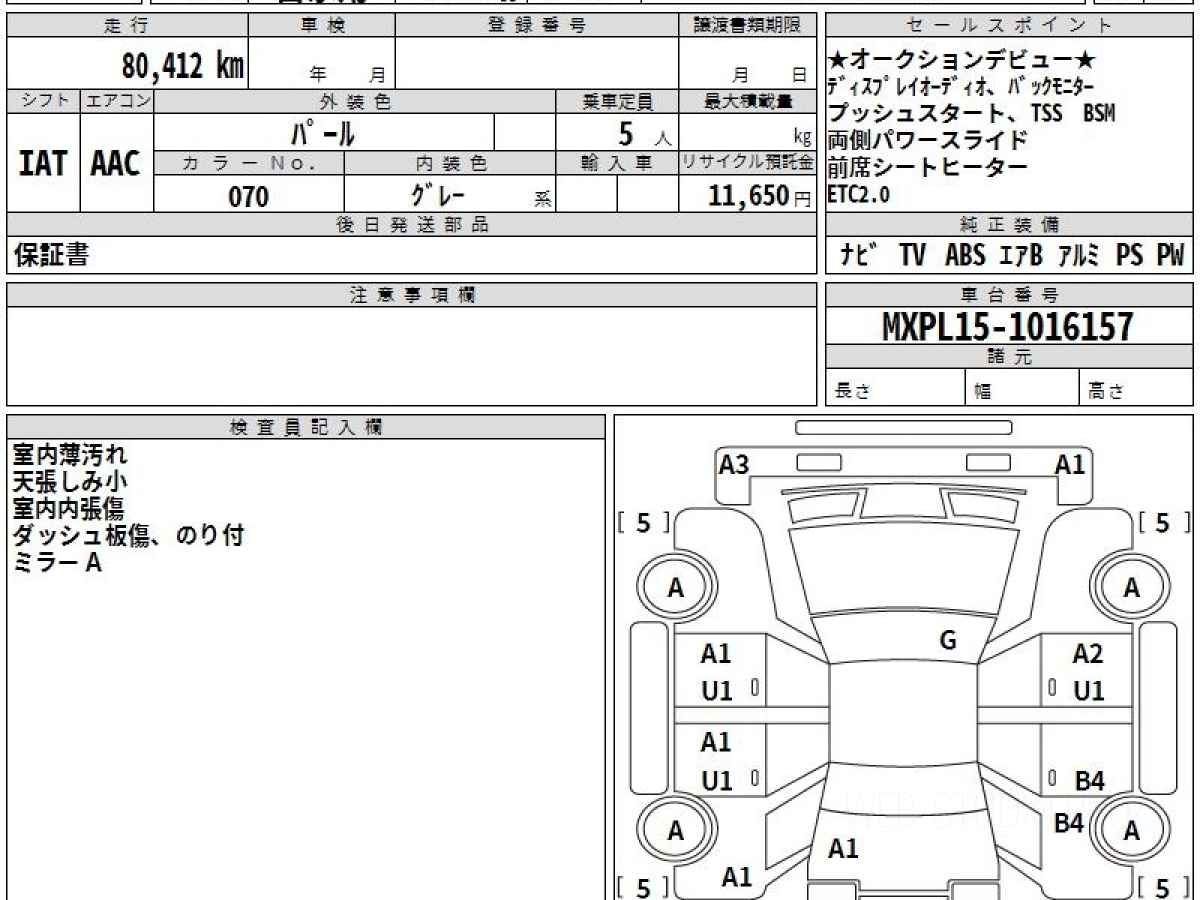The height and width of the screenshot is (900, 1200).
Task: Select the 車検 header cell
Action: [x=322, y=26]
